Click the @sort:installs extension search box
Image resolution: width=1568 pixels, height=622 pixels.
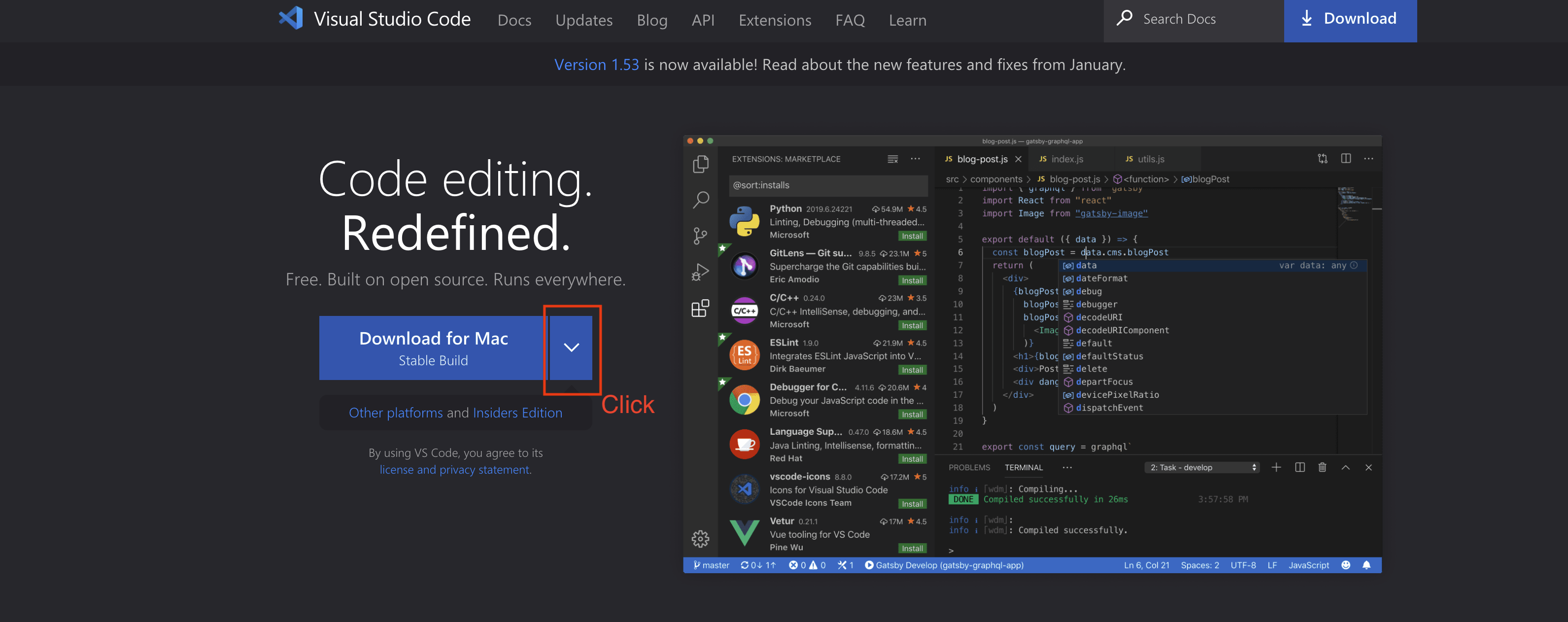828,185
